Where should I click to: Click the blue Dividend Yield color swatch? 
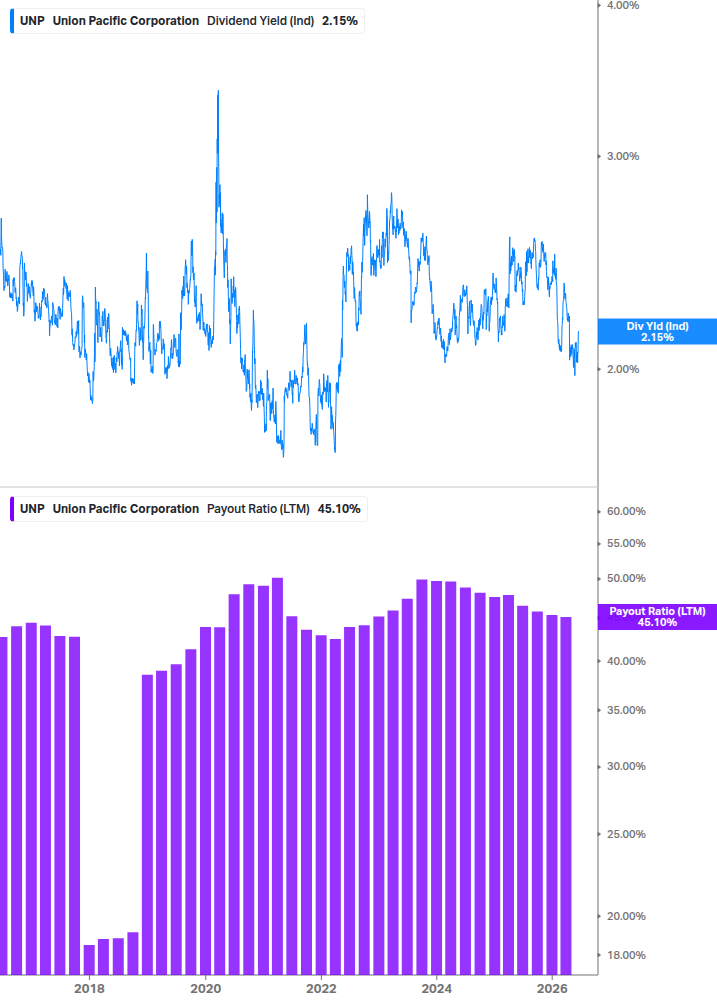click(x=12, y=21)
